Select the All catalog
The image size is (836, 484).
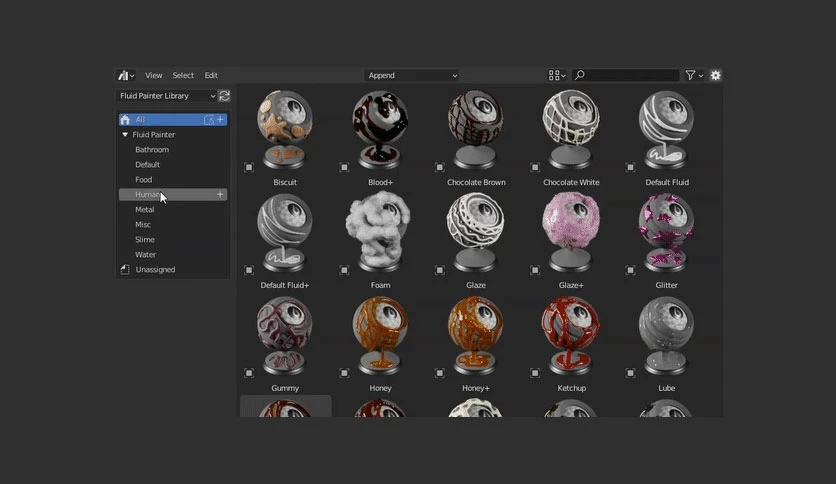click(173, 119)
